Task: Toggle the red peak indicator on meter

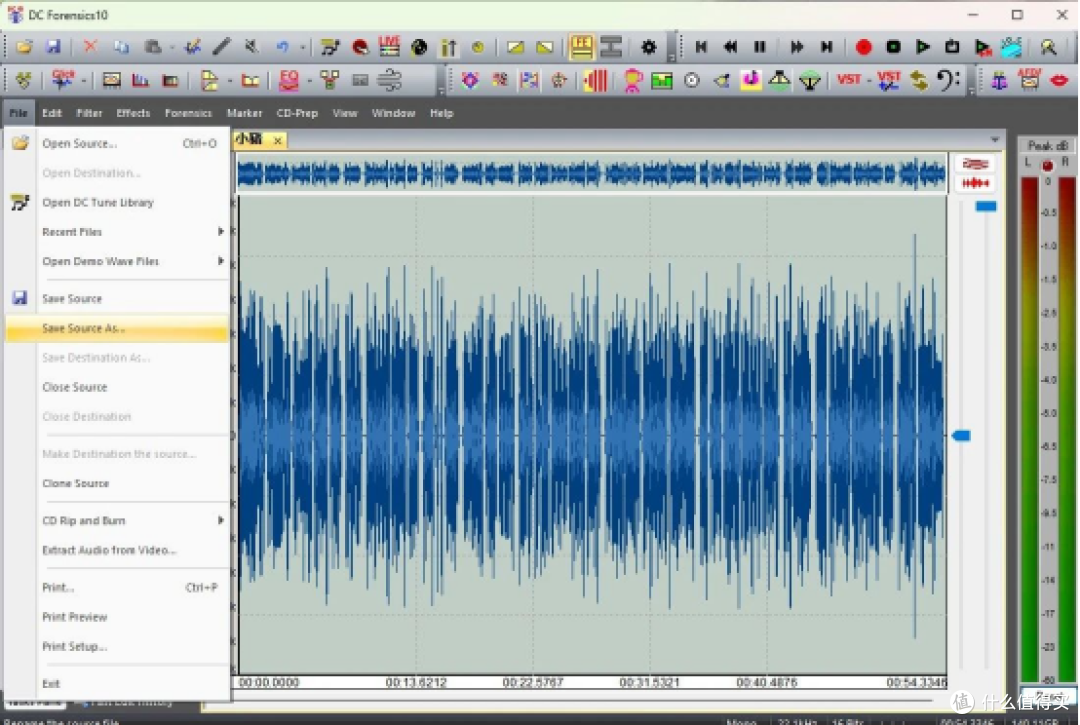Action: [x=1047, y=165]
